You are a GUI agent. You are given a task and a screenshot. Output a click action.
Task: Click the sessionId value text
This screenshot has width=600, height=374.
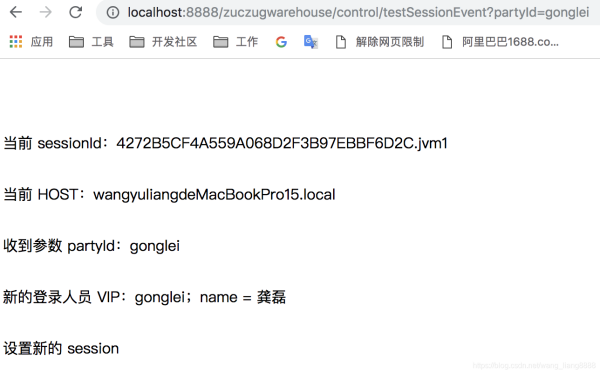pyautogui.click(x=282, y=143)
